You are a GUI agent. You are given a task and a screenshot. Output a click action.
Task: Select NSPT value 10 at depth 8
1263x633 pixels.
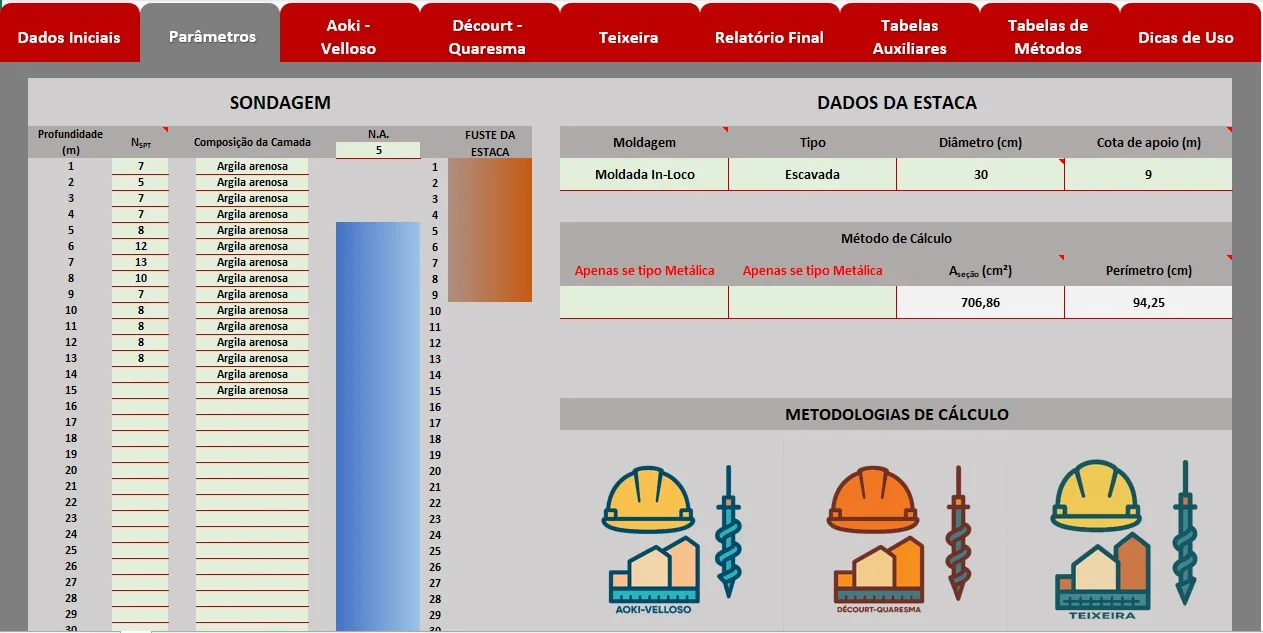tap(140, 278)
